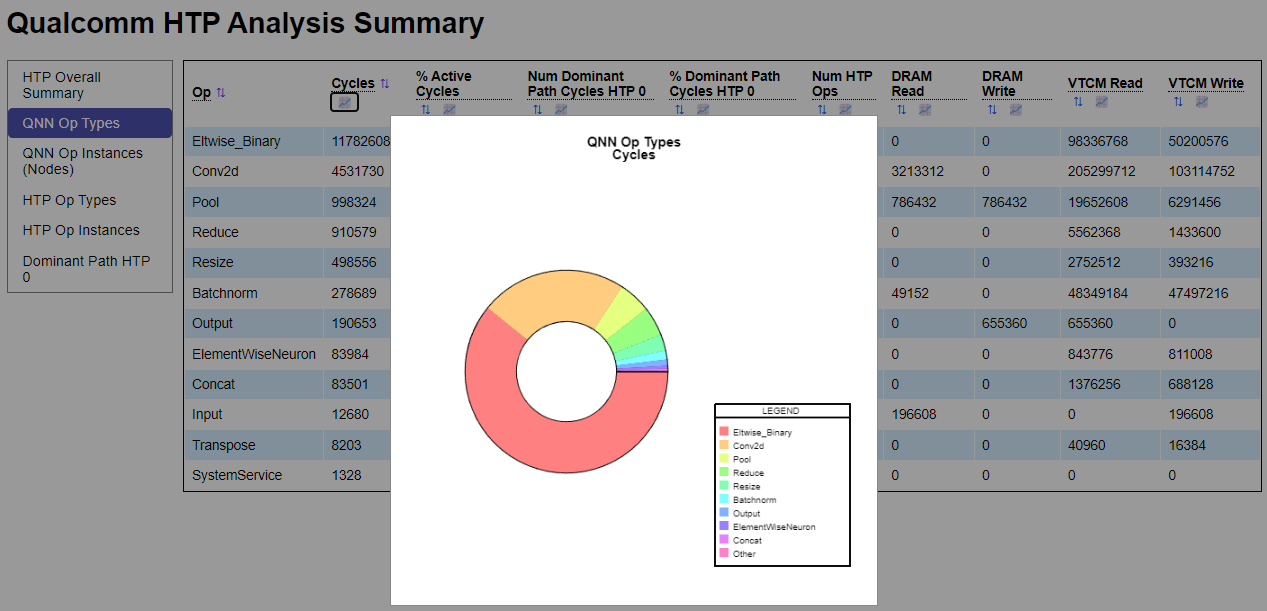Open chart view for Num Dominant Path Cycles
Viewport: 1267px width, 611px height.
point(559,109)
